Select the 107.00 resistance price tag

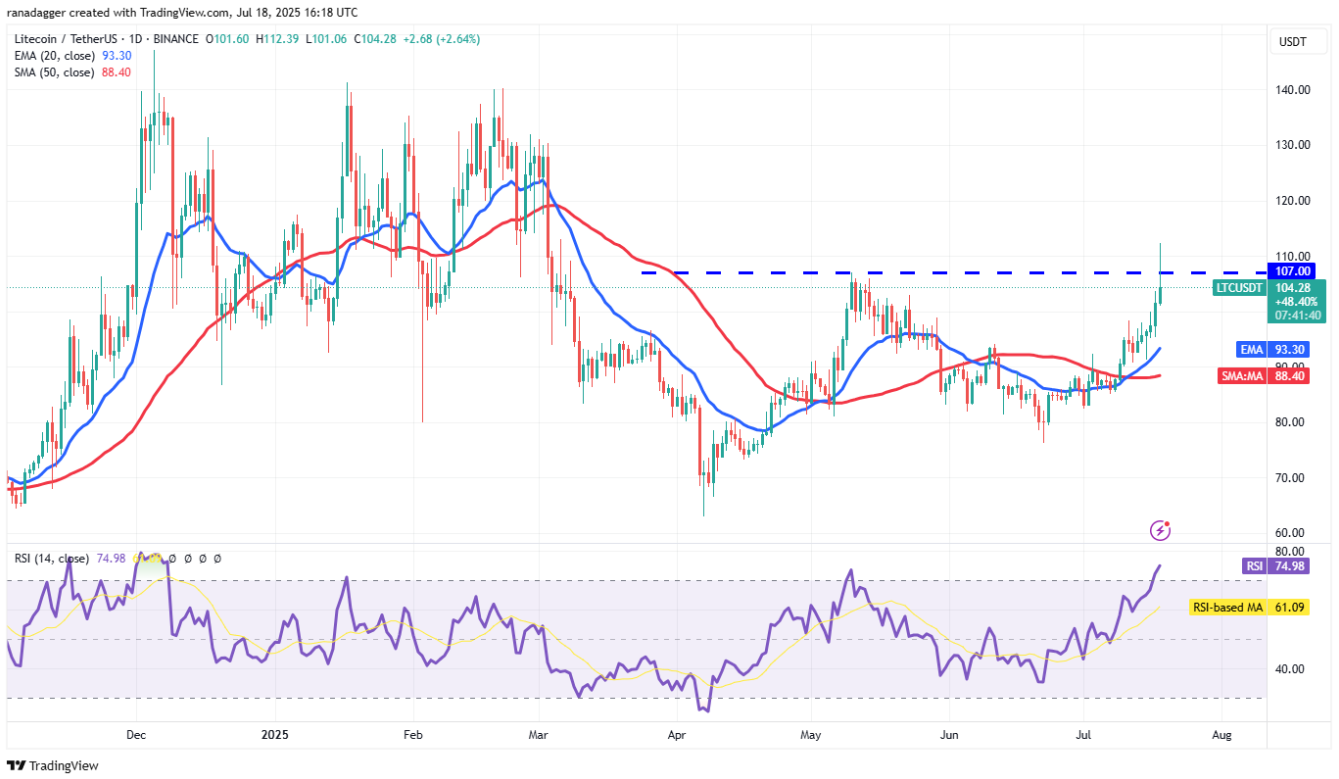1299,271
